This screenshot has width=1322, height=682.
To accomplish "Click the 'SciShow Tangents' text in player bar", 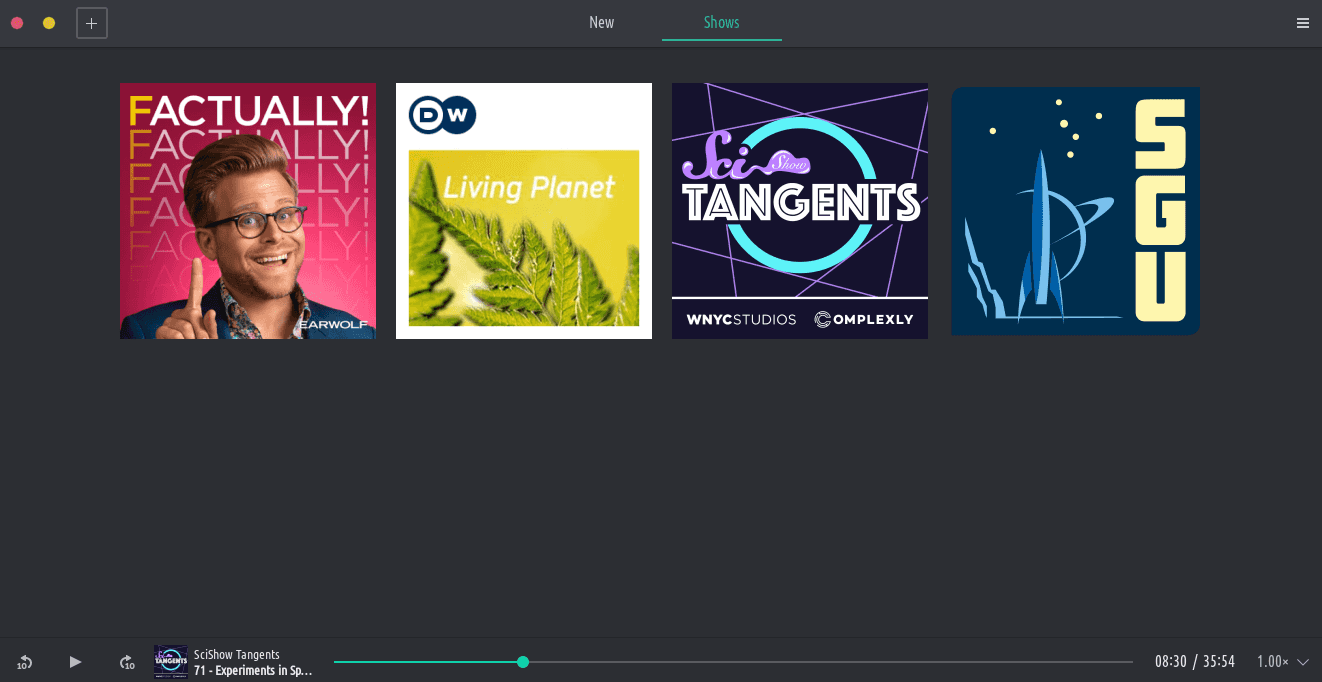I will 237,654.
